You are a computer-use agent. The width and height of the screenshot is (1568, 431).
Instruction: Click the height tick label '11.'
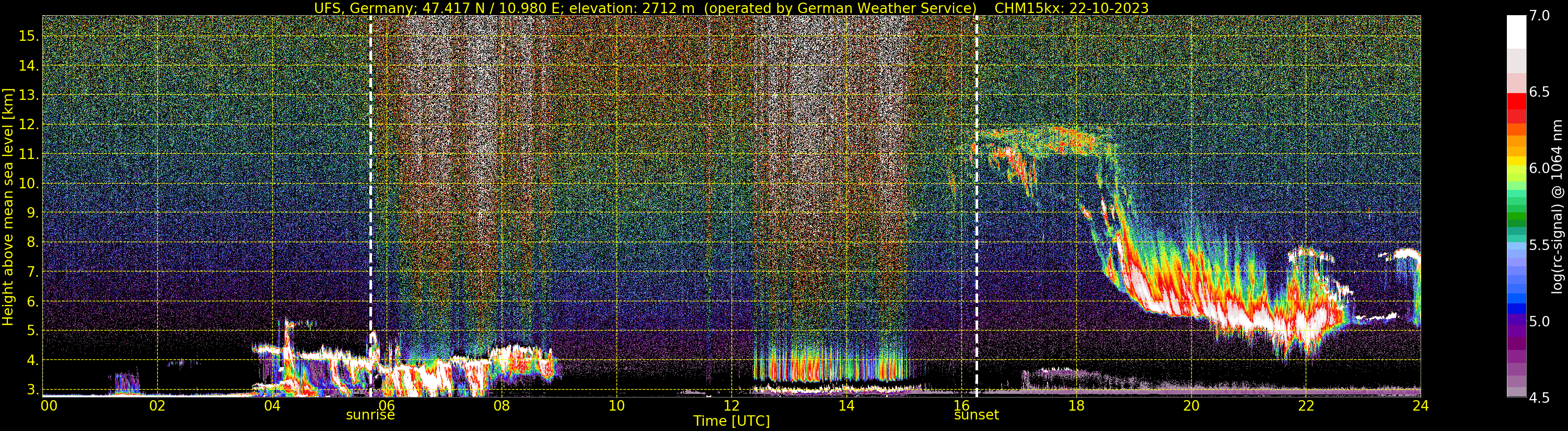pos(29,154)
